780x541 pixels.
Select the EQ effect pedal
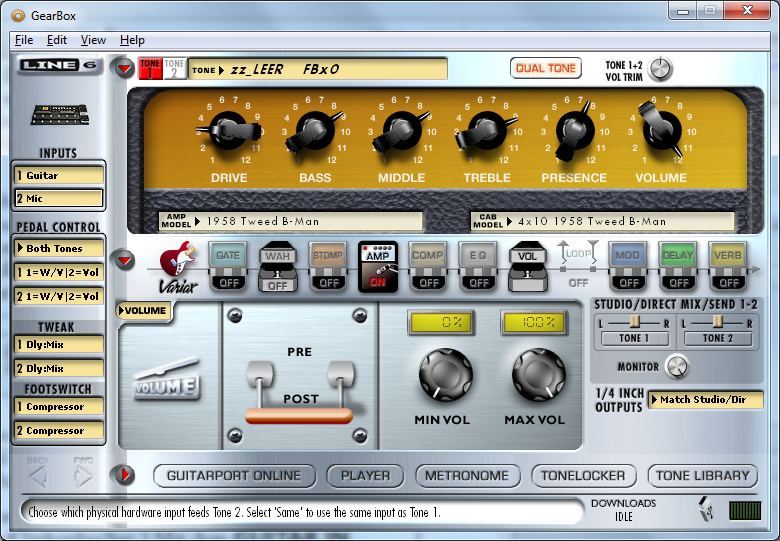pos(478,266)
